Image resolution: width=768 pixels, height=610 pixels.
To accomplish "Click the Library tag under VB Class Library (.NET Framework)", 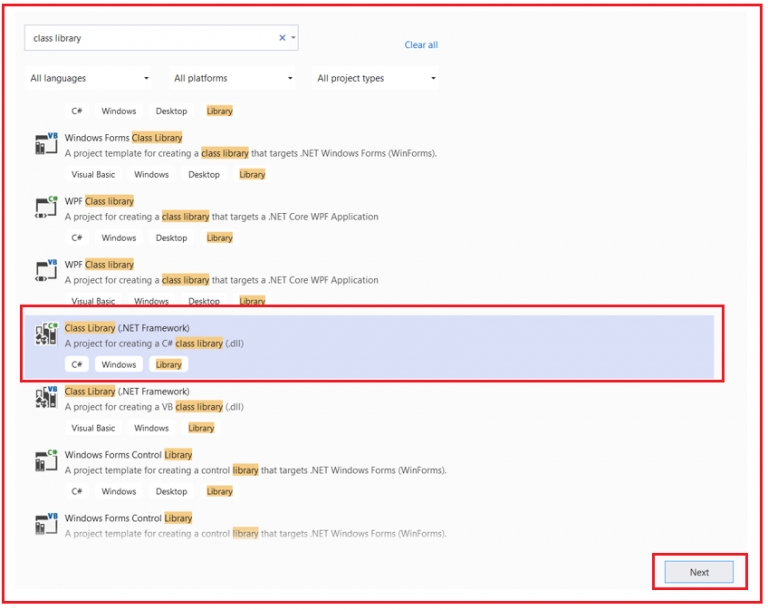I will click(x=201, y=428).
